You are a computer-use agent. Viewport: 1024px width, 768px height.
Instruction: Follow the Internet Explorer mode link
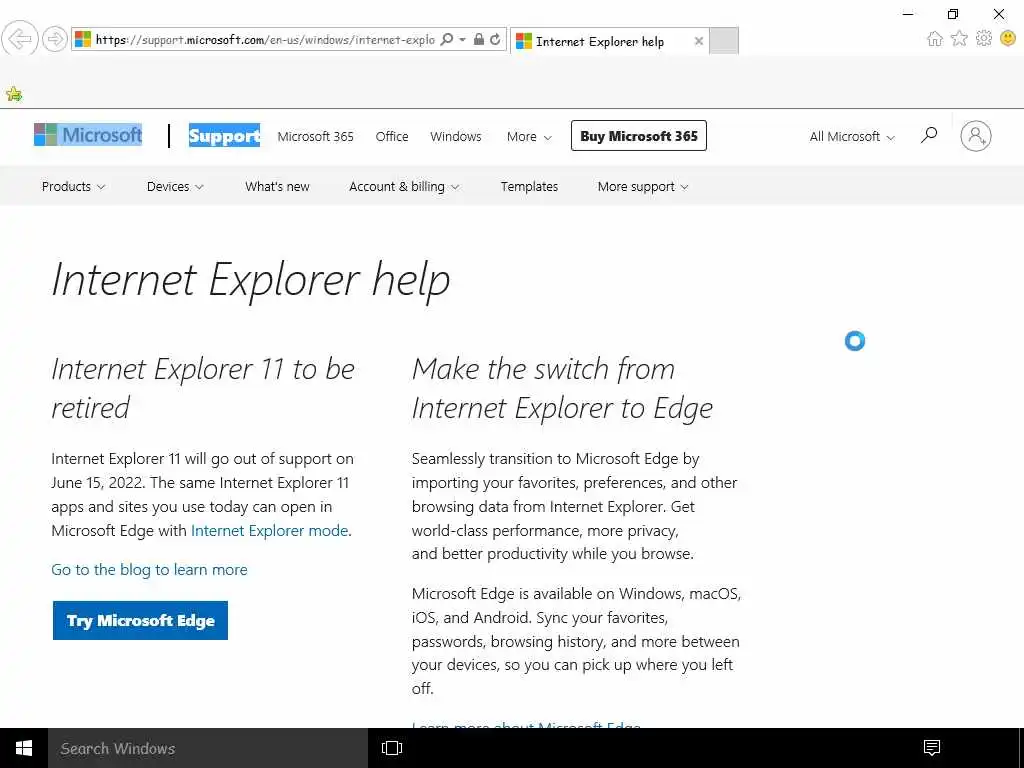[x=270, y=530]
